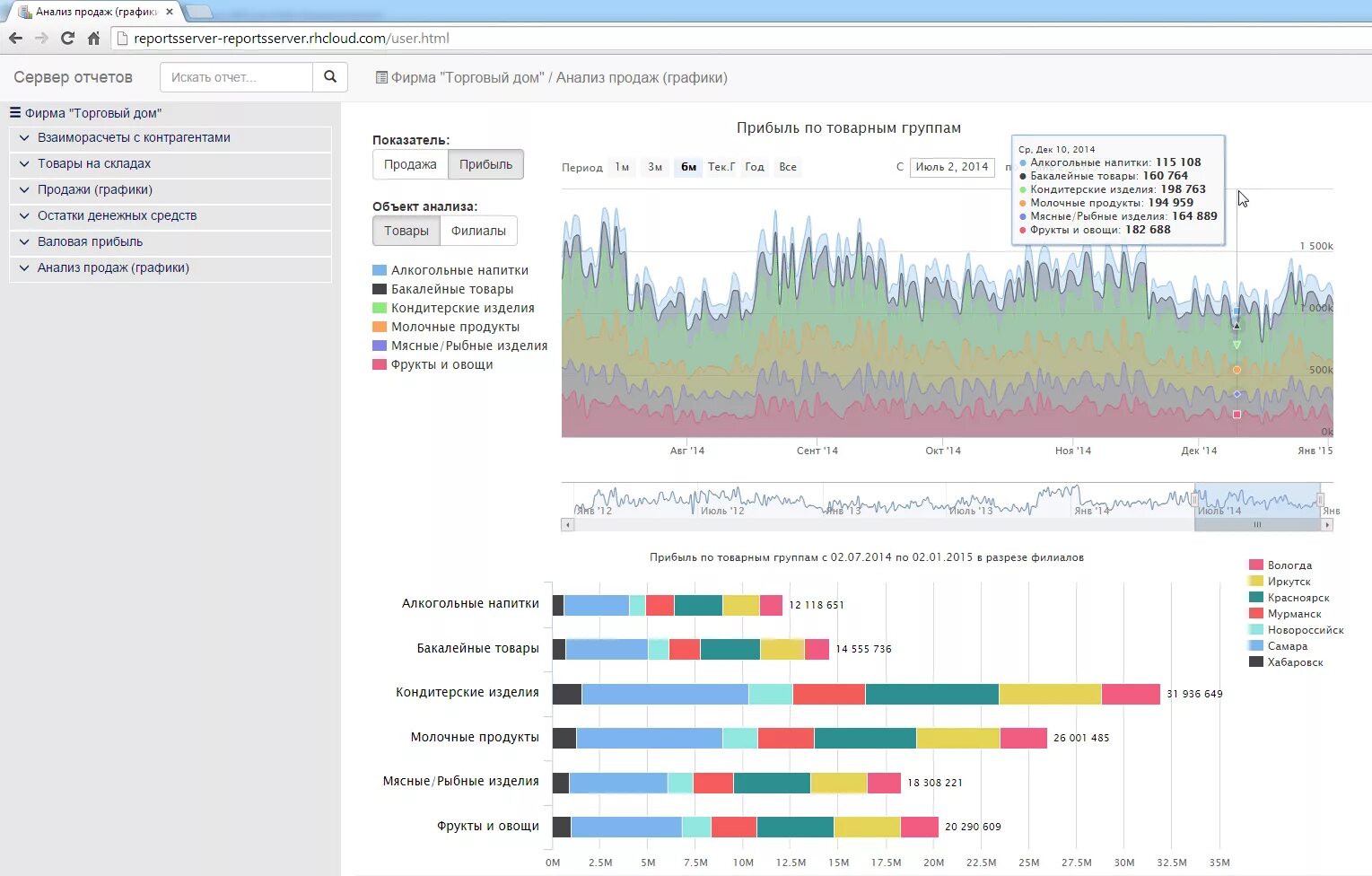Expand Товары на складах section
This screenshot has height=876, width=1372.
tap(170, 164)
